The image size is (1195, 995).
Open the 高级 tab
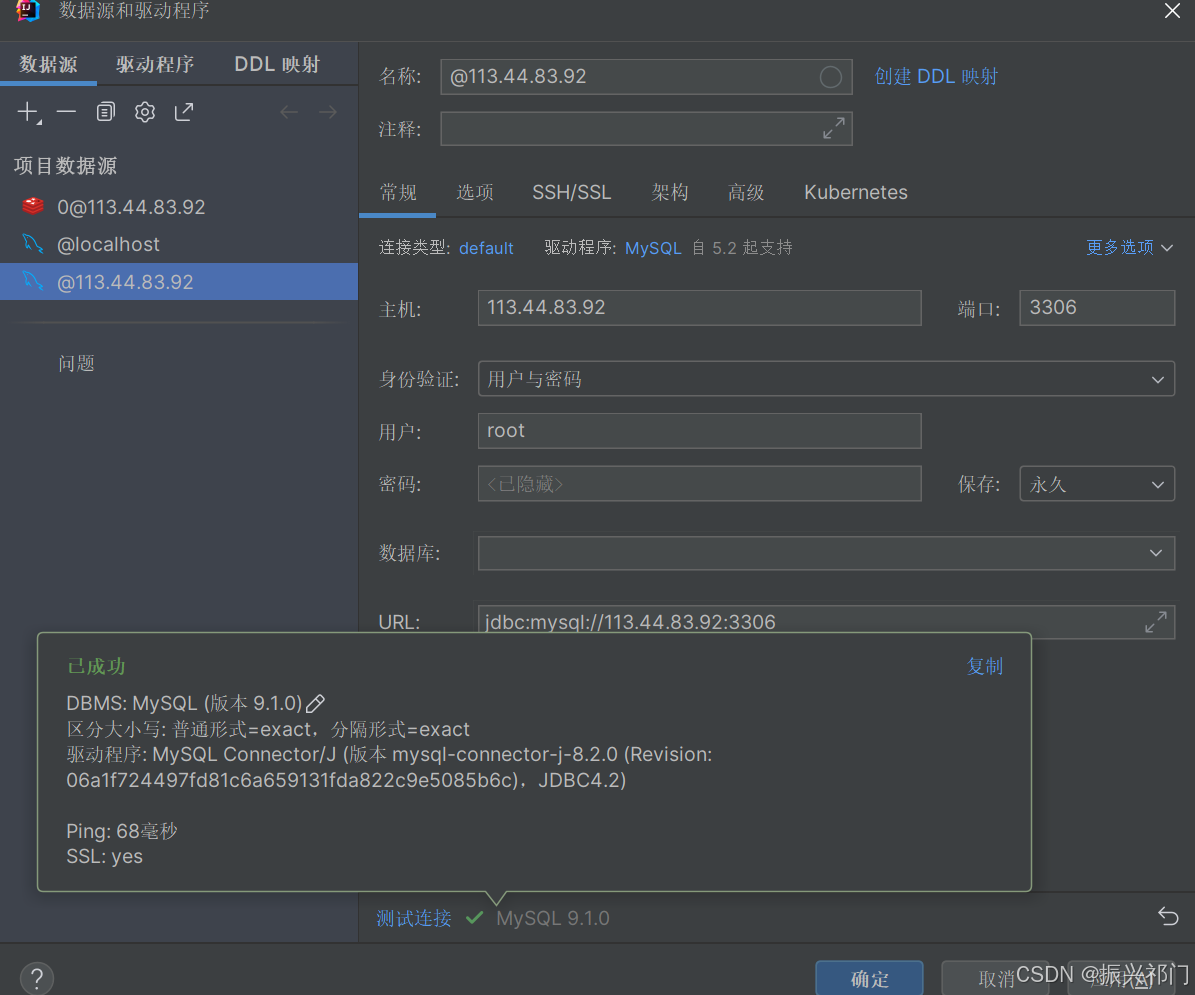pos(746,192)
